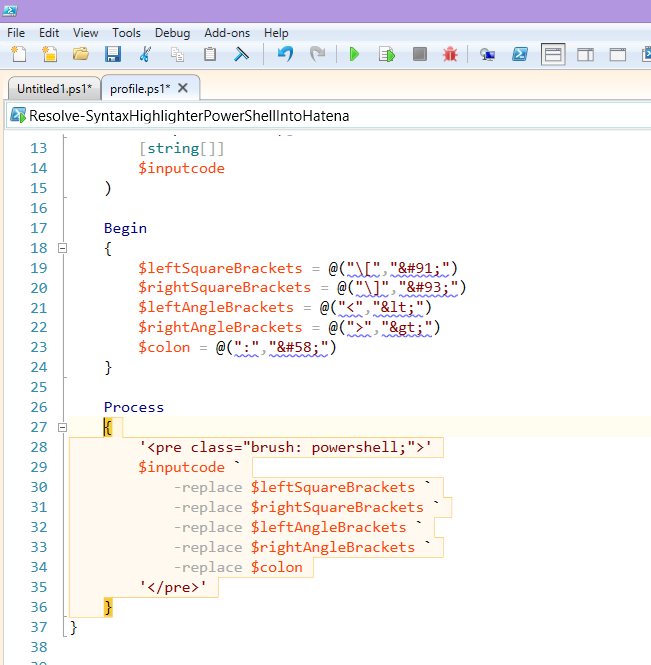Click the New file with star icon
The image size is (651, 665).
coord(50,54)
